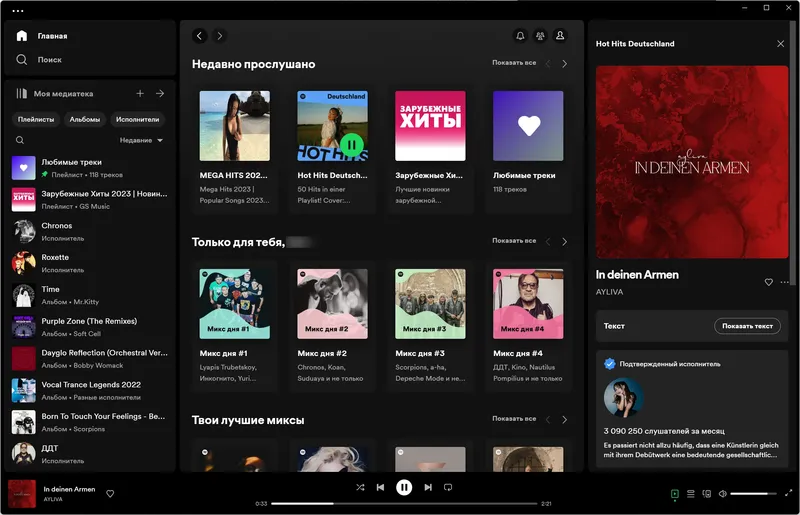Open the Зарубежные Хиты 2023 playlist in the sidebar
Image resolution: width=800 pixels, height=515 pixels.
click(x=90, y=200)
